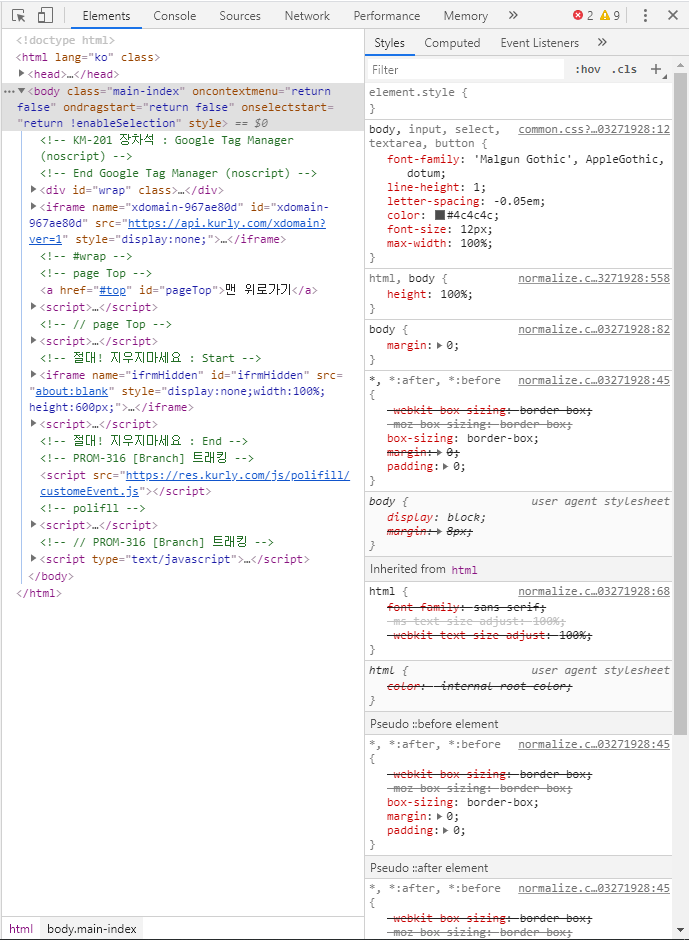The width and height of the screenshot is (689, 940).
Task: Expand the script node below pageTop anchor
Action: coord(34,306)
